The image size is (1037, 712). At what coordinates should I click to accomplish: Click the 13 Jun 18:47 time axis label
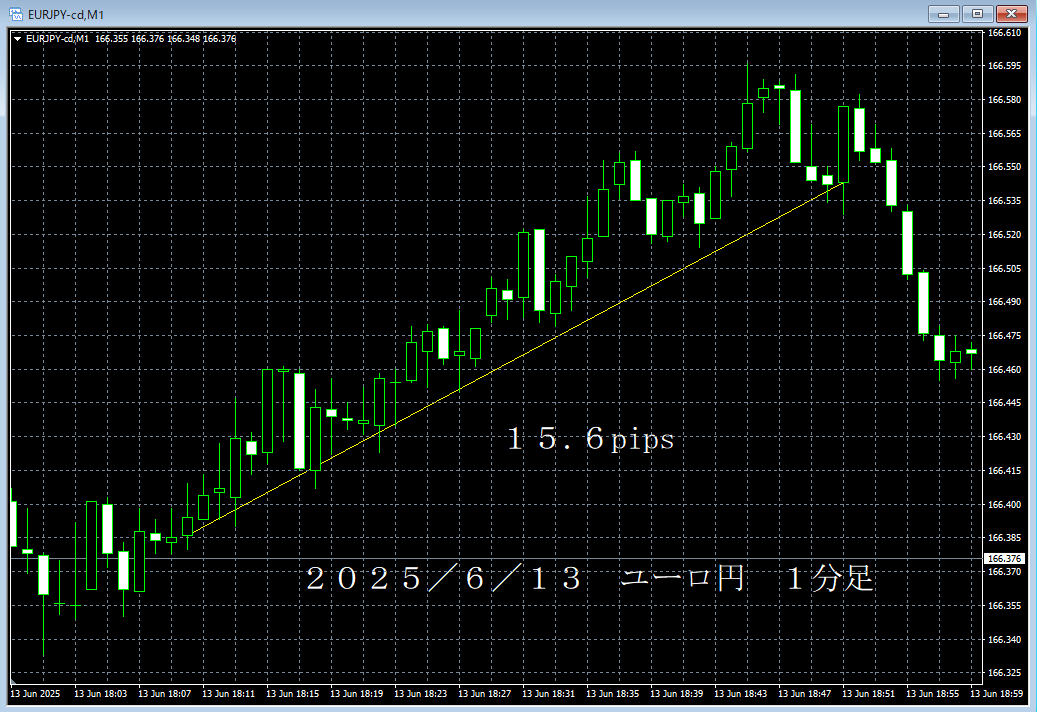click(804, 693)
